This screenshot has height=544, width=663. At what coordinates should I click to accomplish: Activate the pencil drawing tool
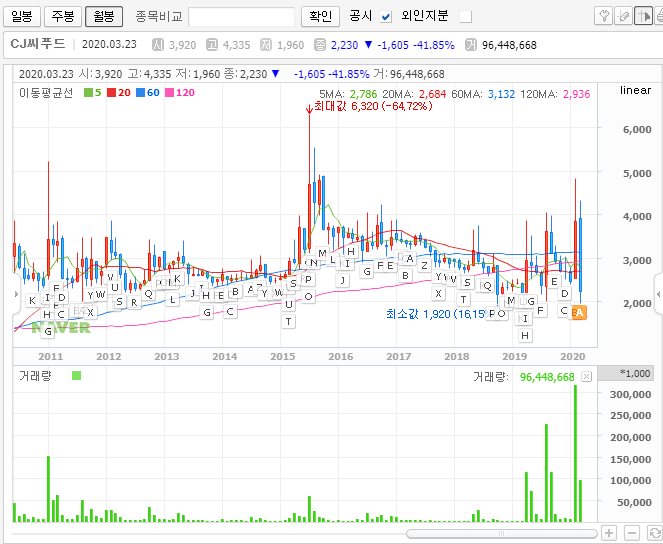[623, 16]
